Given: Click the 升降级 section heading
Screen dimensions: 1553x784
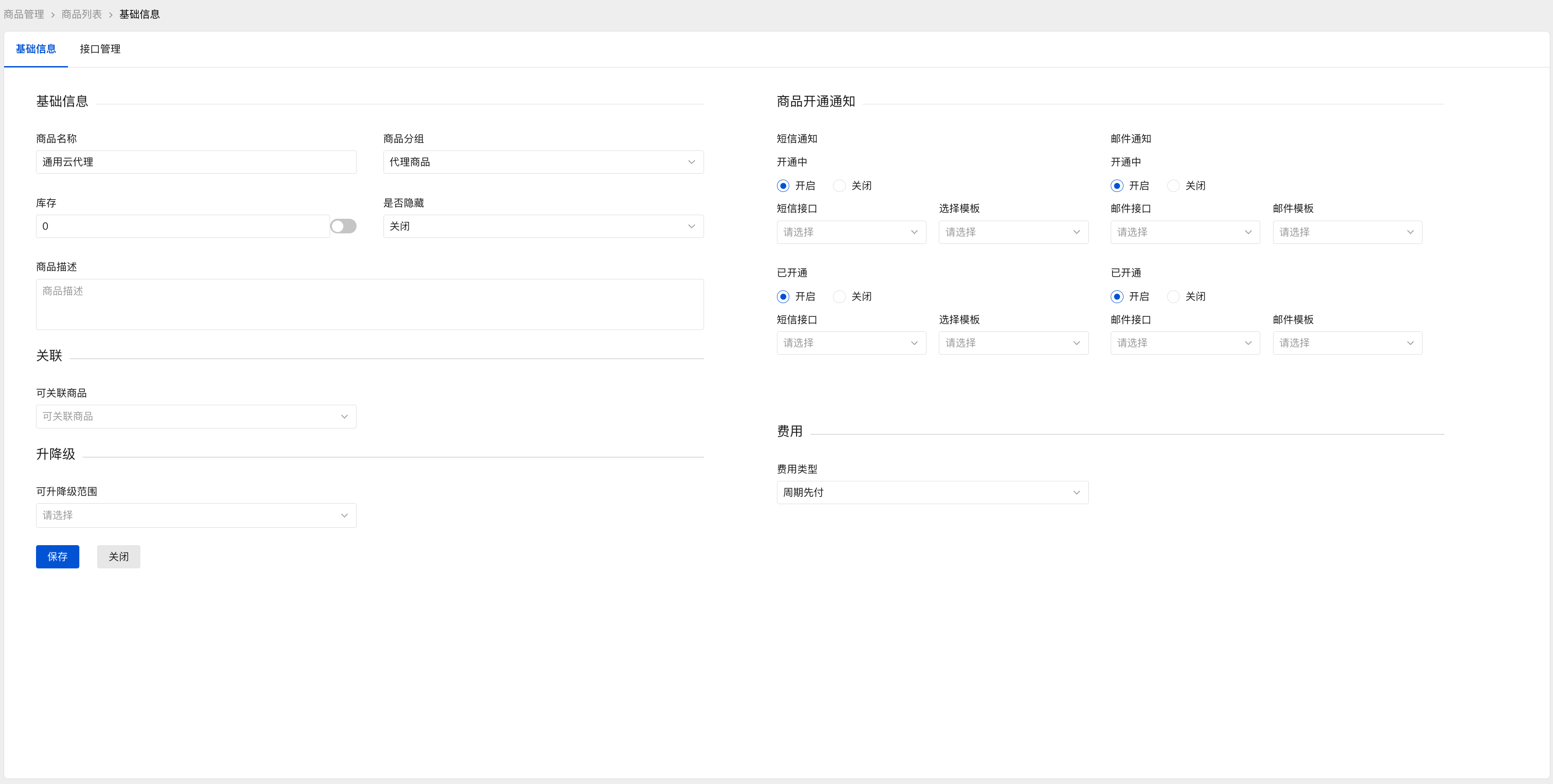Looking at the screenshot, I should (56, 454).
